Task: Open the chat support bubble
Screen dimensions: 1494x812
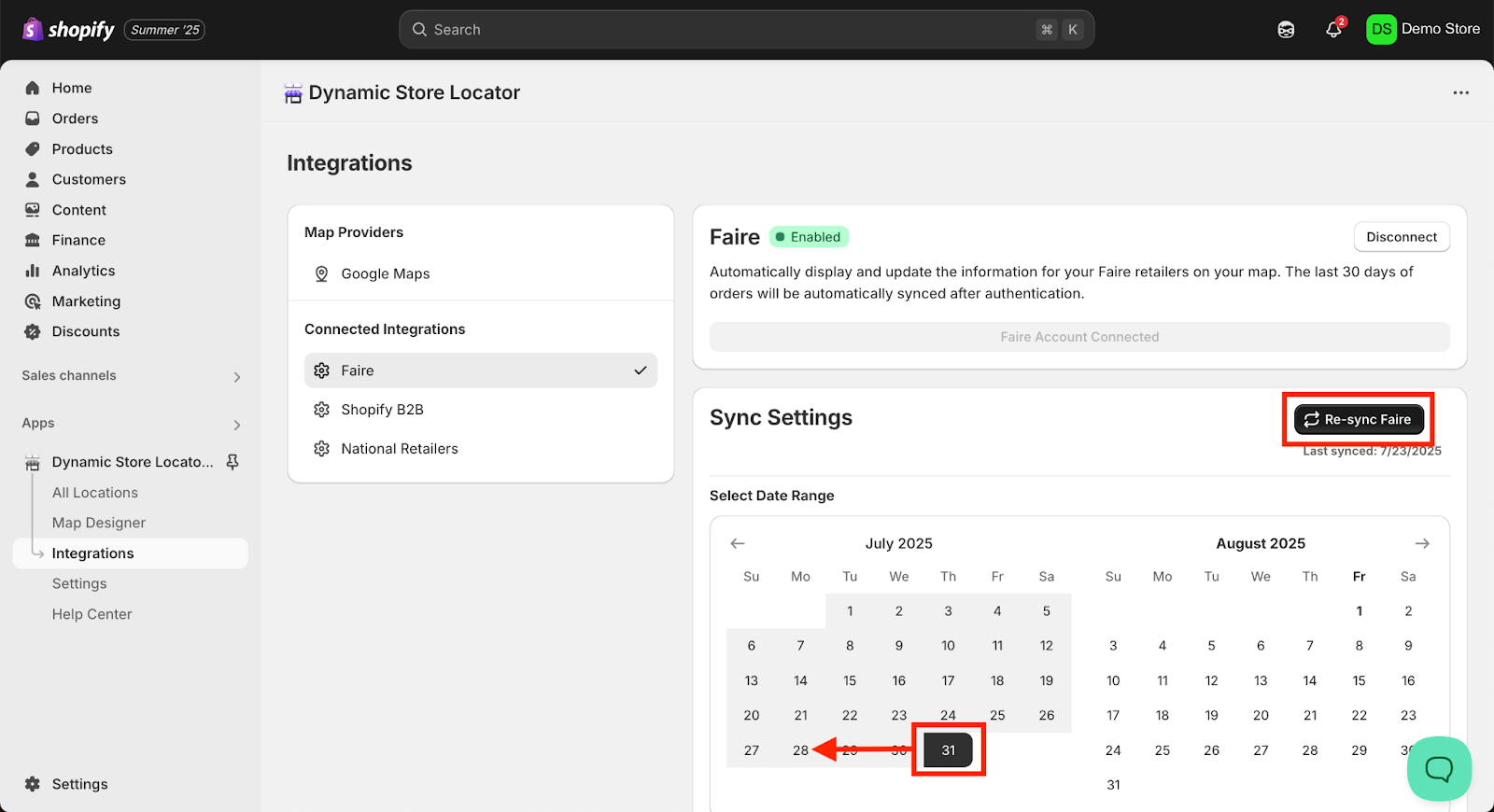Action: coord(1439,769)
